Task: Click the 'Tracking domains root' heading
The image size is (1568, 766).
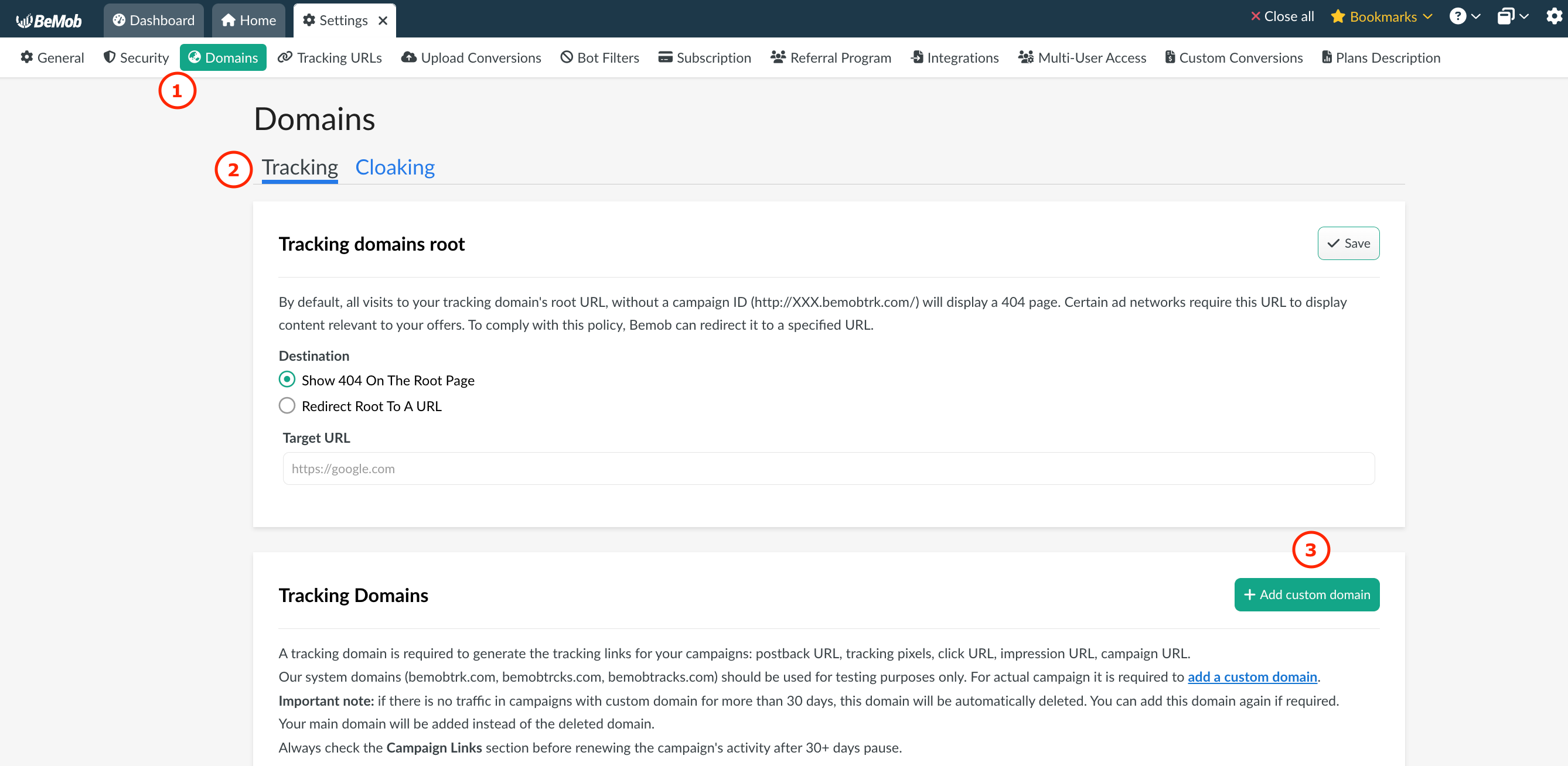Action: coord(371,244)
